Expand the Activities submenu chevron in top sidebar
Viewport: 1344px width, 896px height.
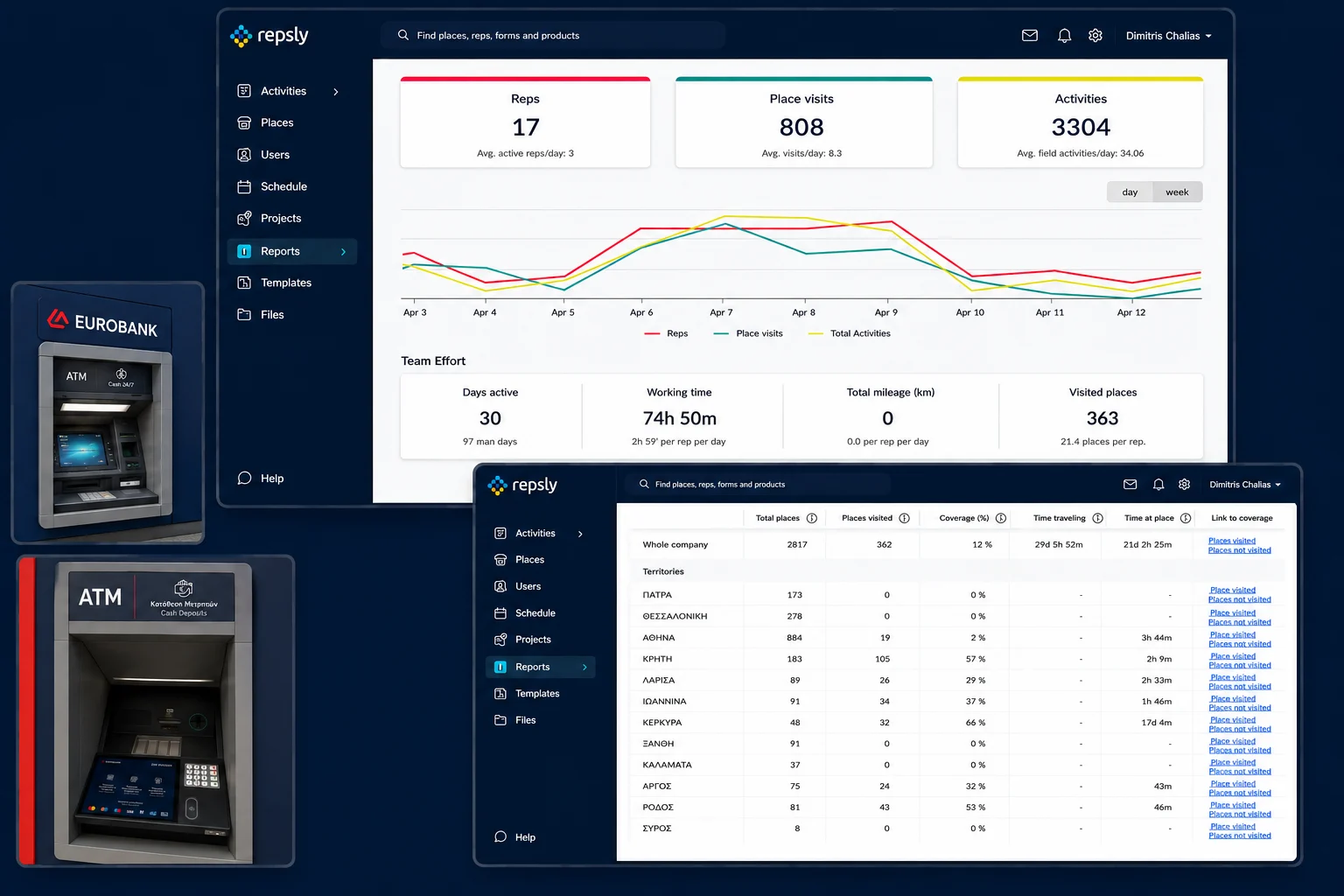(336, 92)
